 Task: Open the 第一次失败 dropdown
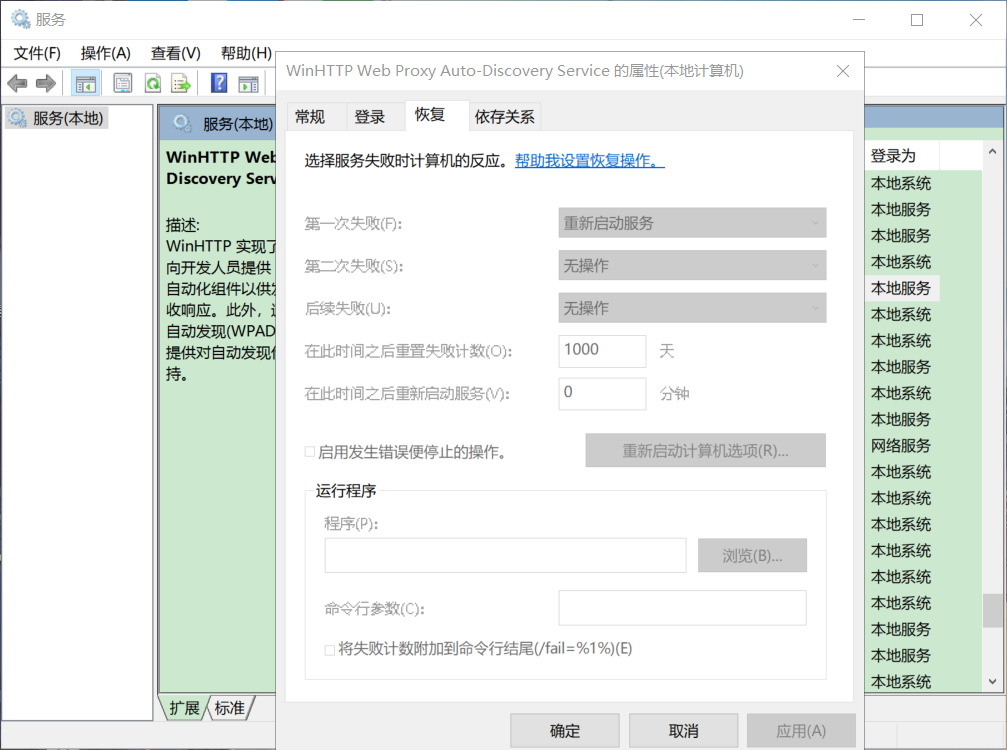(692, 223)
